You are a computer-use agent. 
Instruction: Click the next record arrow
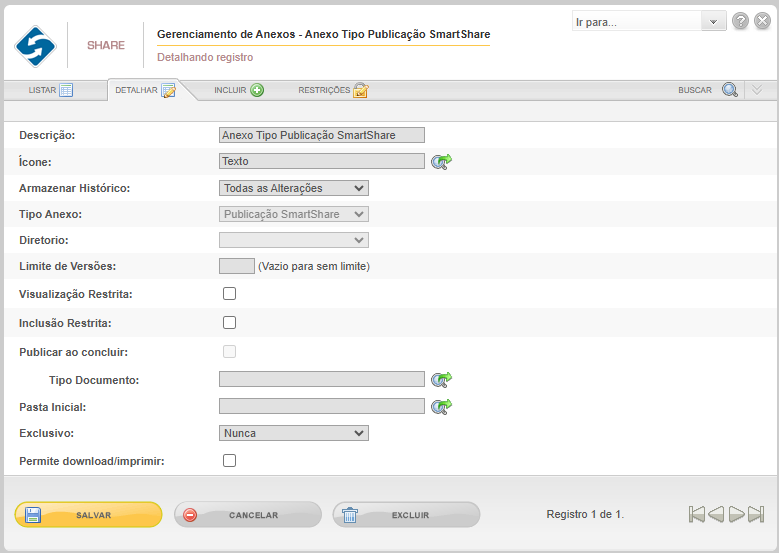point(737,514)
